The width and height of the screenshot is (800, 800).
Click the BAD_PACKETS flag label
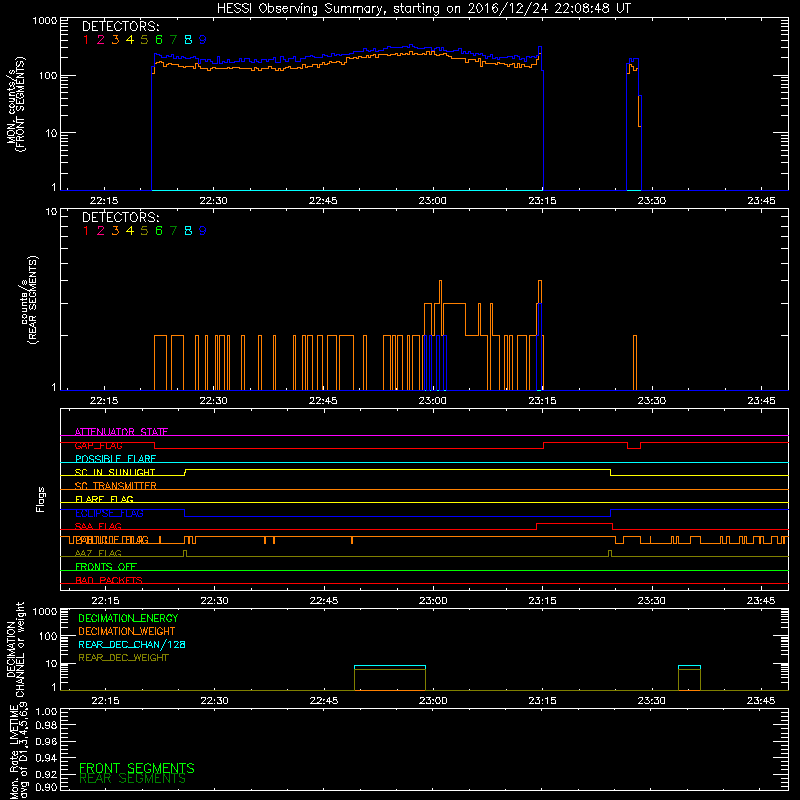(x=109, y=580)
